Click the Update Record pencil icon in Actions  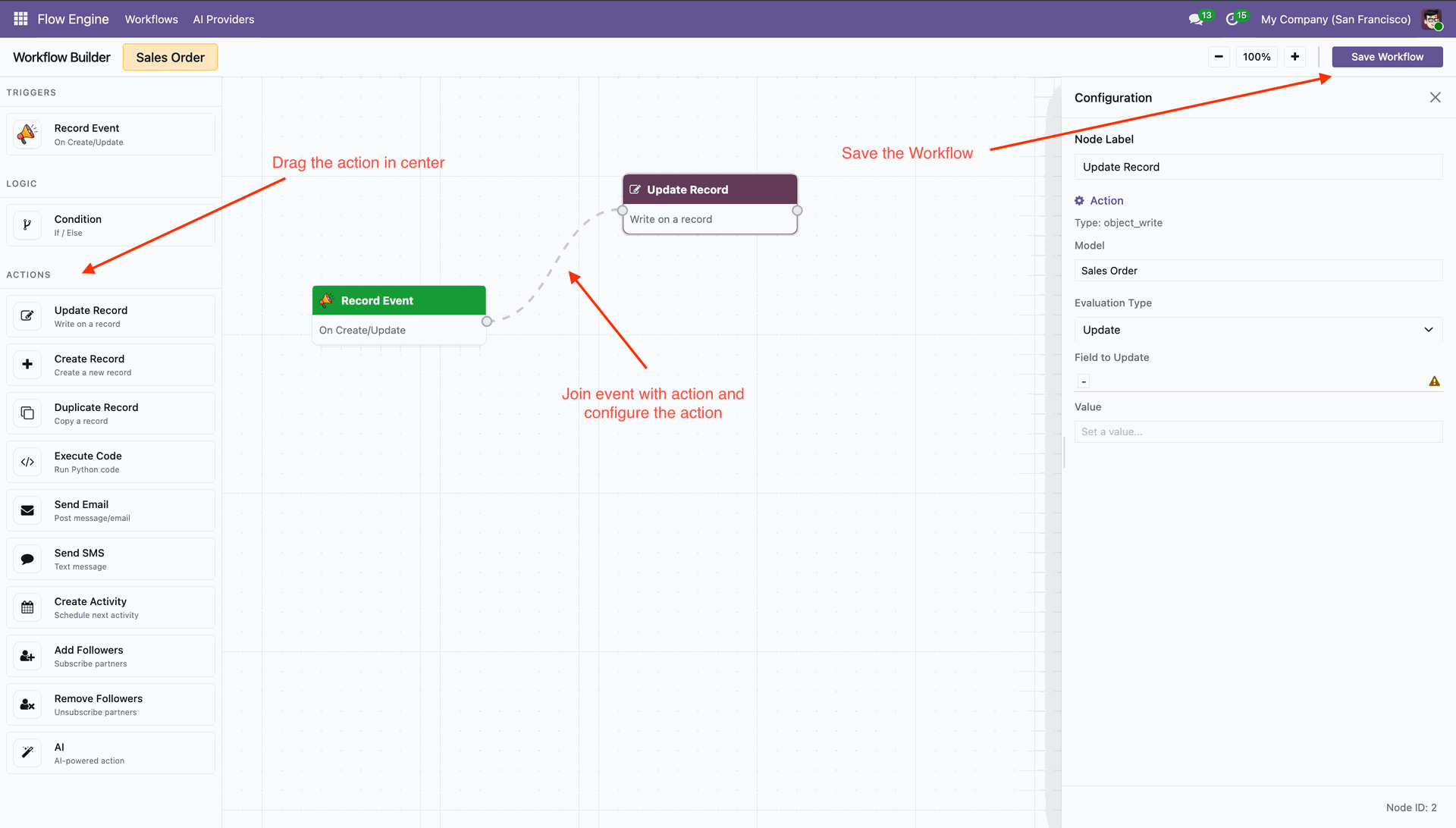pos(27,316)
